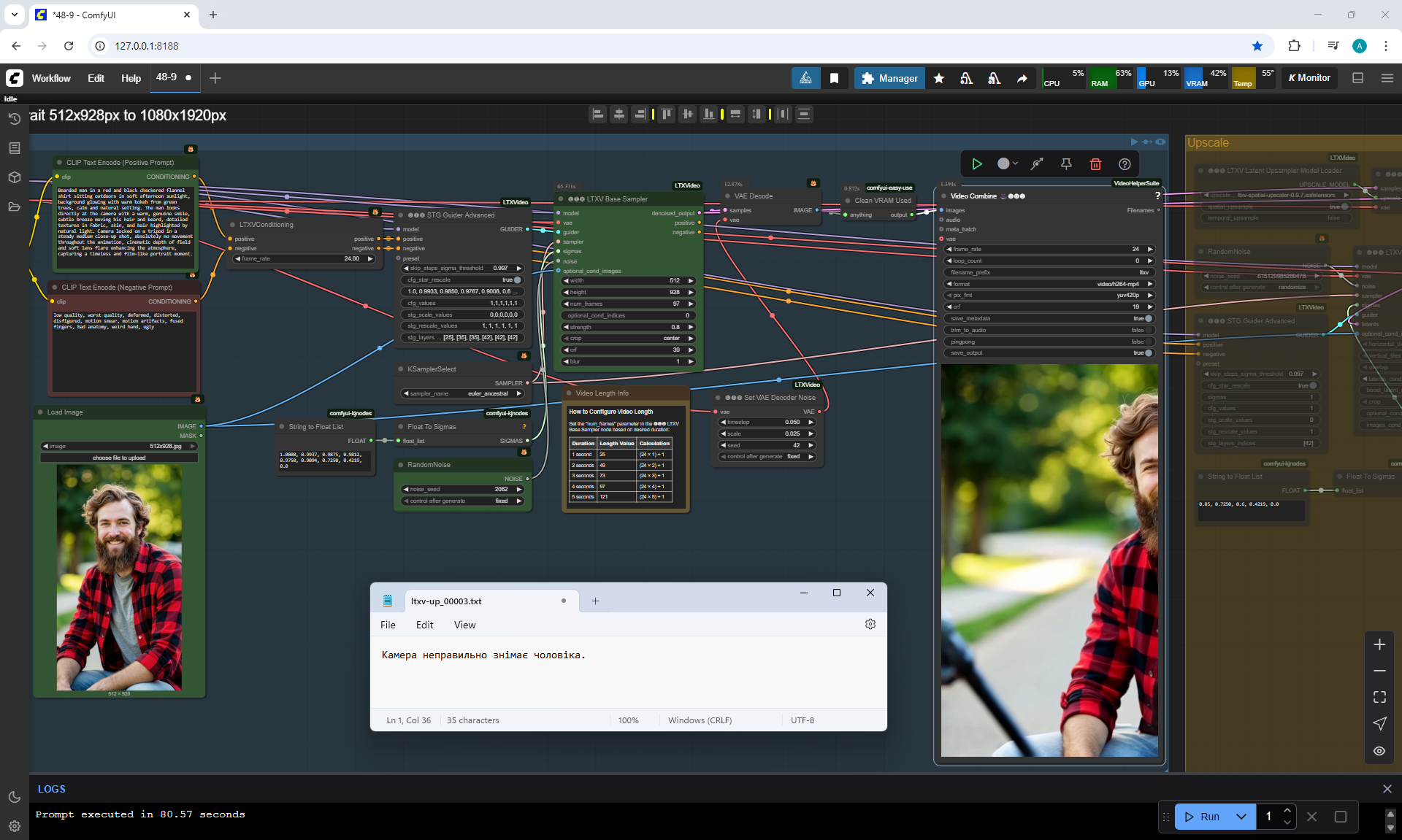The height and width of the screenshot is (840, 1402).
Task: Click the share arrow icon in top toolbar
Action: 1022,78
